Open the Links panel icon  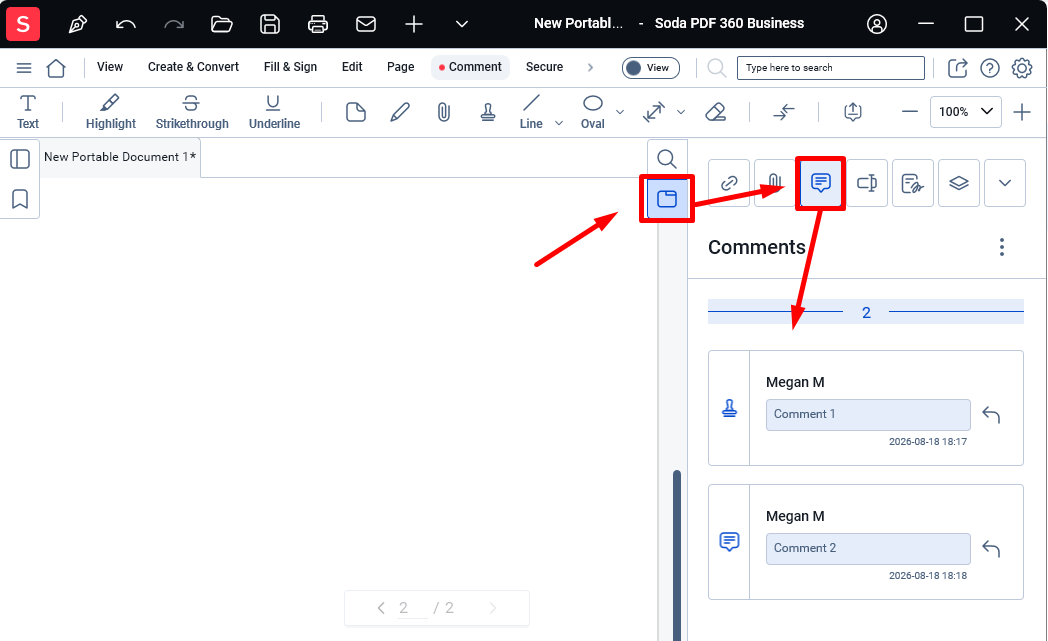point(729,183)
